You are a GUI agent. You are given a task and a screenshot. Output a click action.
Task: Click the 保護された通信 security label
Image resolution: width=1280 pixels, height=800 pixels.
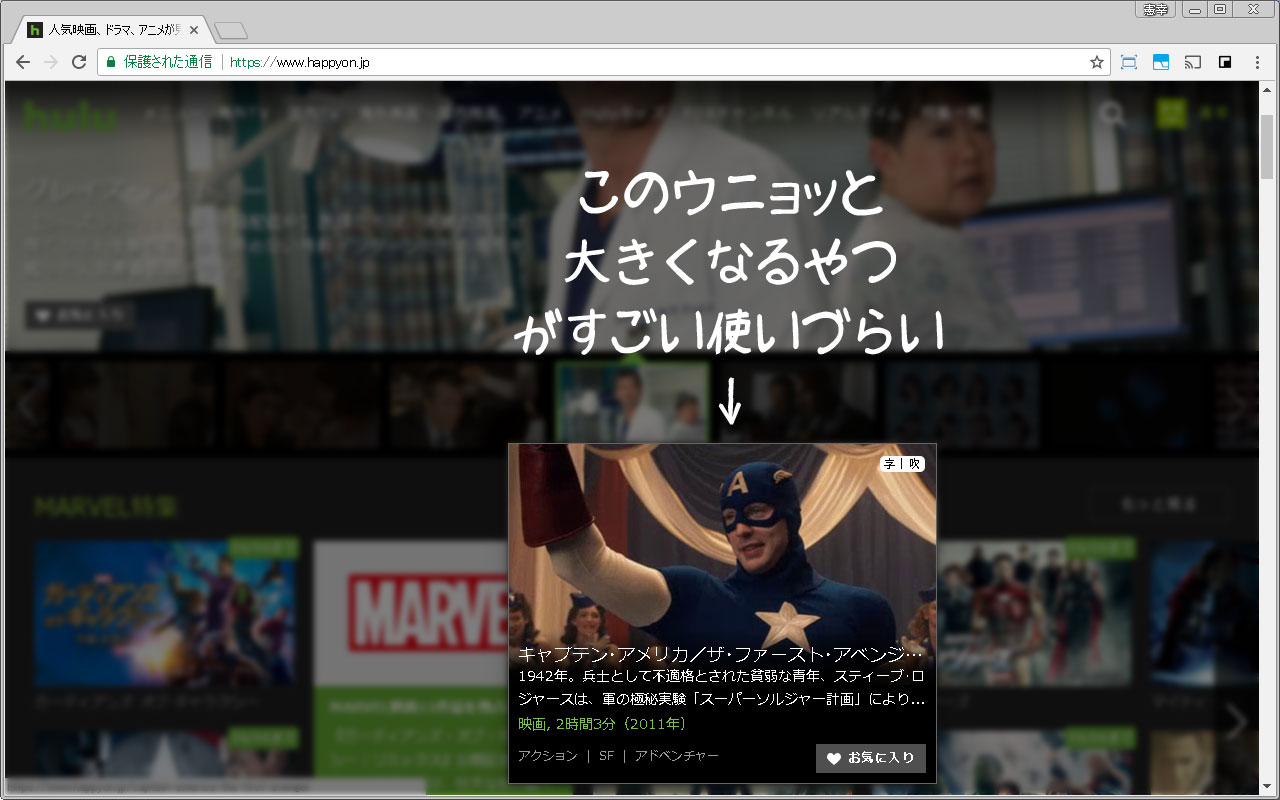click(x=168, y=62)
